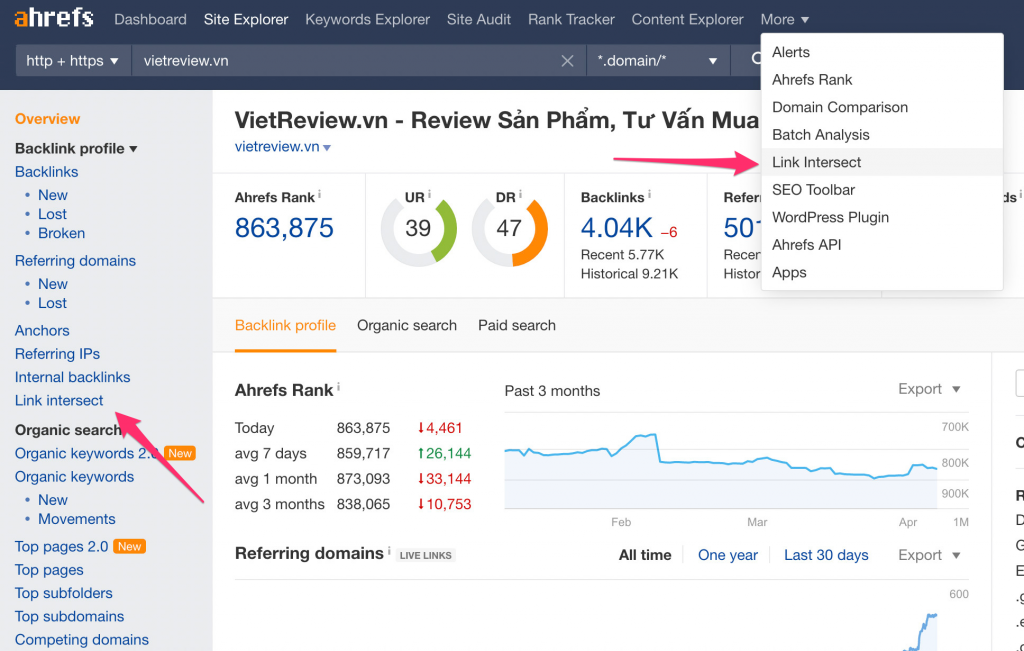Select Apps from the More menu
This screenshot has height=651, width=1024.
pos(882,272)
